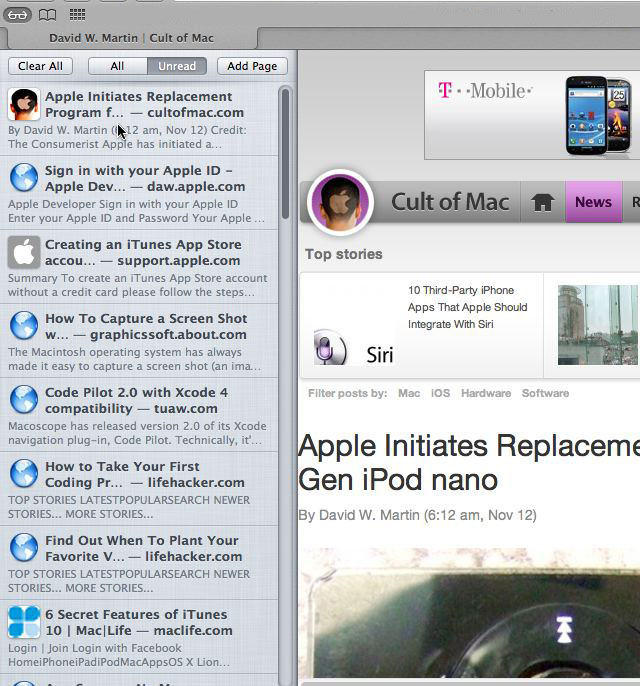
Task: Click Mac|Life icon beside iTunes 10 item
Action: (24, 622)
